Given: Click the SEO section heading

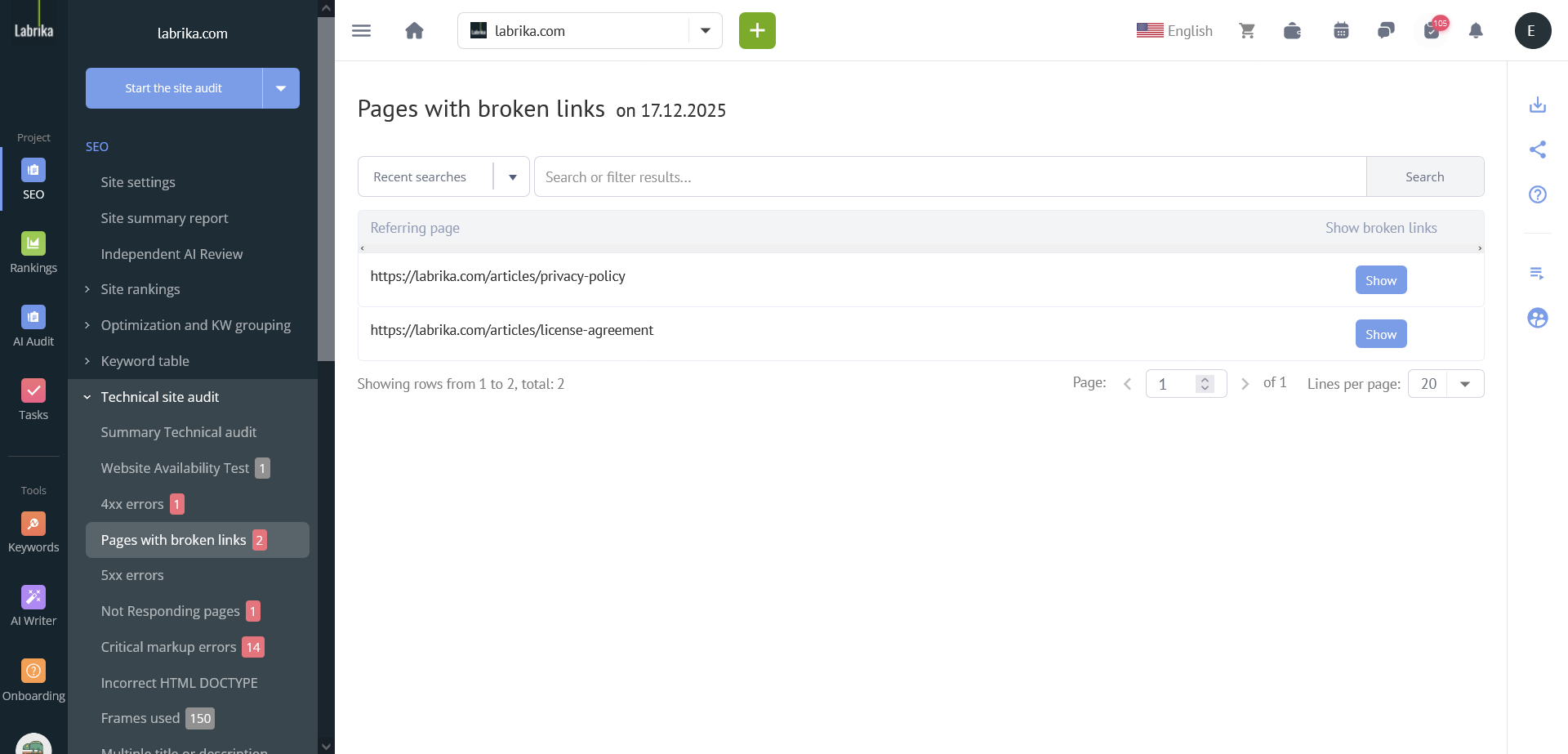Looking at the screenshot, I should coord(96,147).
